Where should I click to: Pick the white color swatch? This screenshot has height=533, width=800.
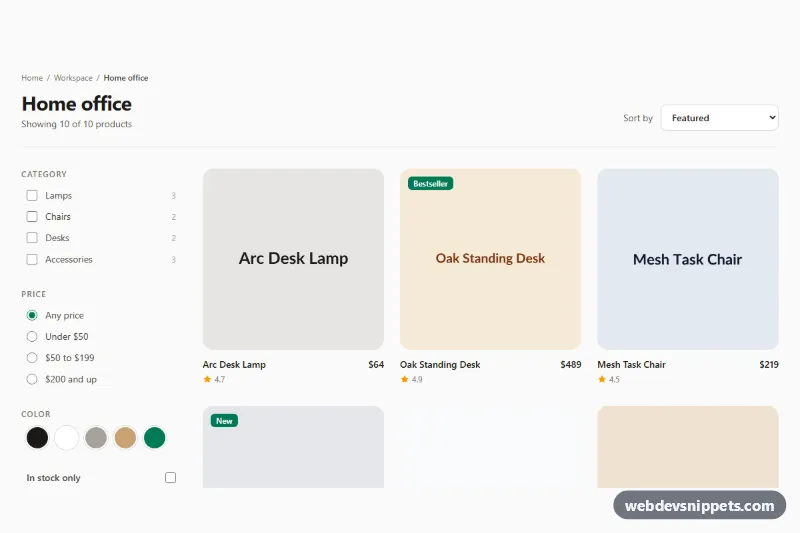coord(66,438)
